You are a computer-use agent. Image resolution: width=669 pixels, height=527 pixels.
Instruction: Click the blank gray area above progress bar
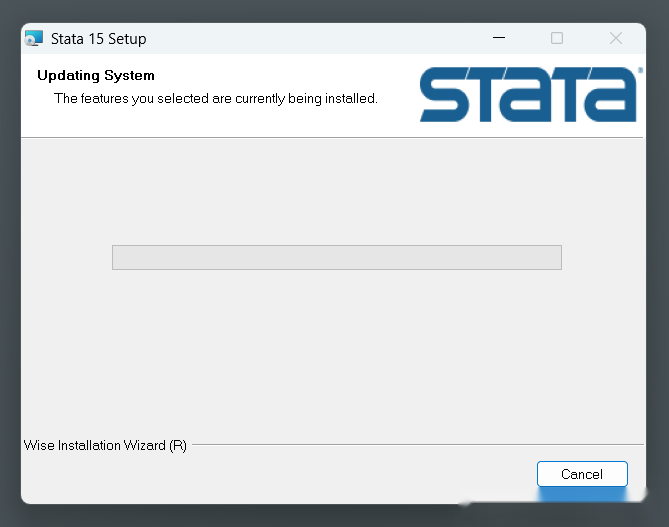click(333, 191)
